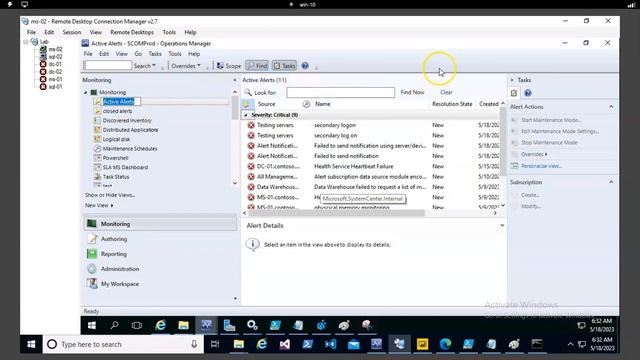Open the Search dropdown in Operations Manager toolbar

(145, 66)
